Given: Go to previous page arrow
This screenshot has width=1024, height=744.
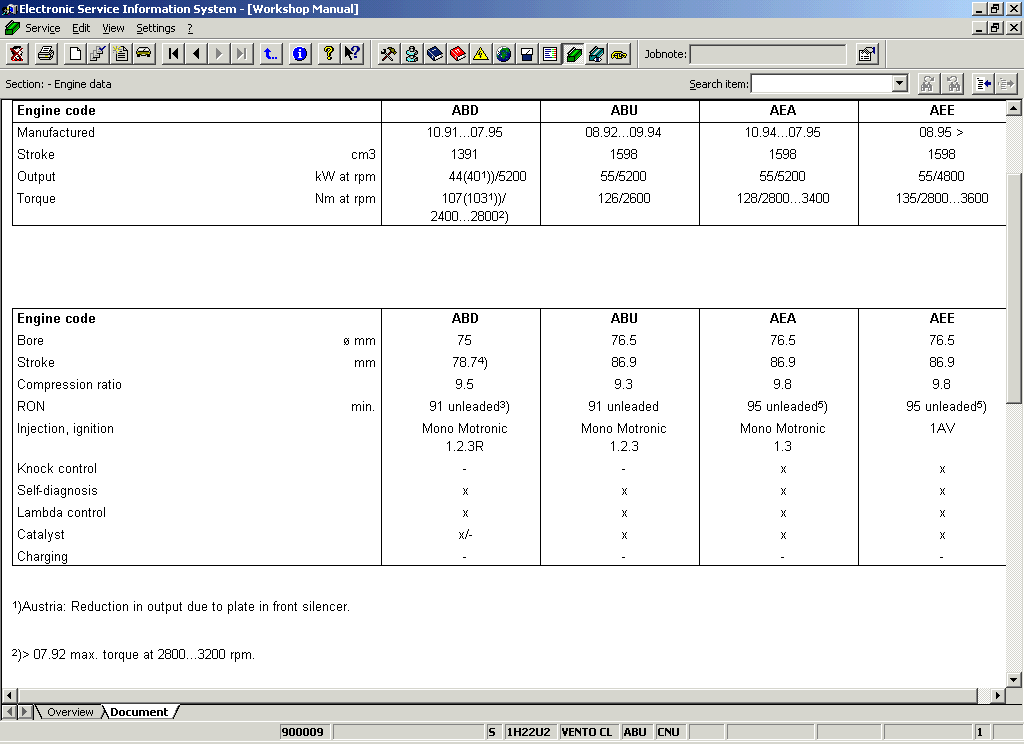Looking at the screenshot, I should (196, 54).
